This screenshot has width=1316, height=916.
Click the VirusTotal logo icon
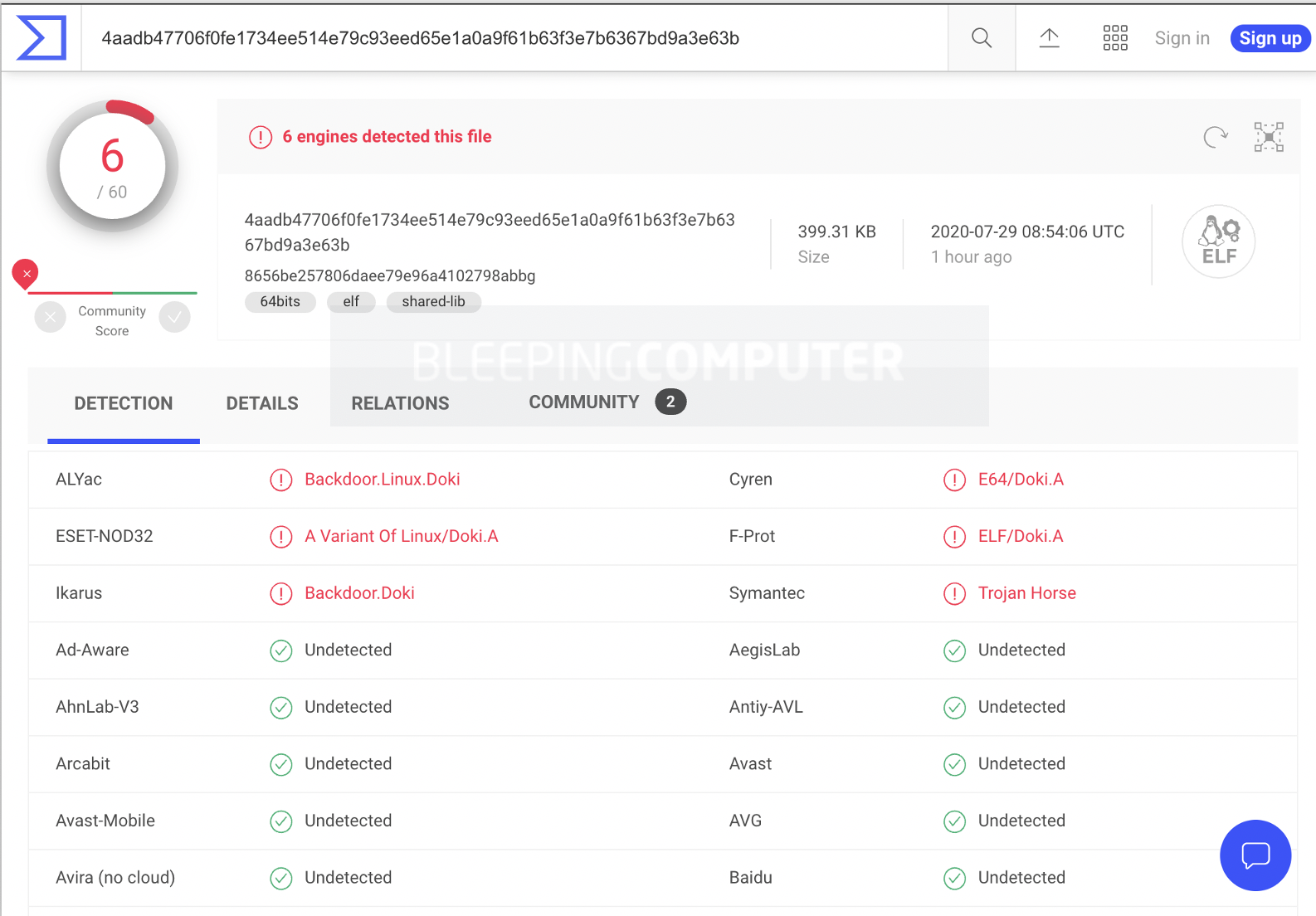41,38
